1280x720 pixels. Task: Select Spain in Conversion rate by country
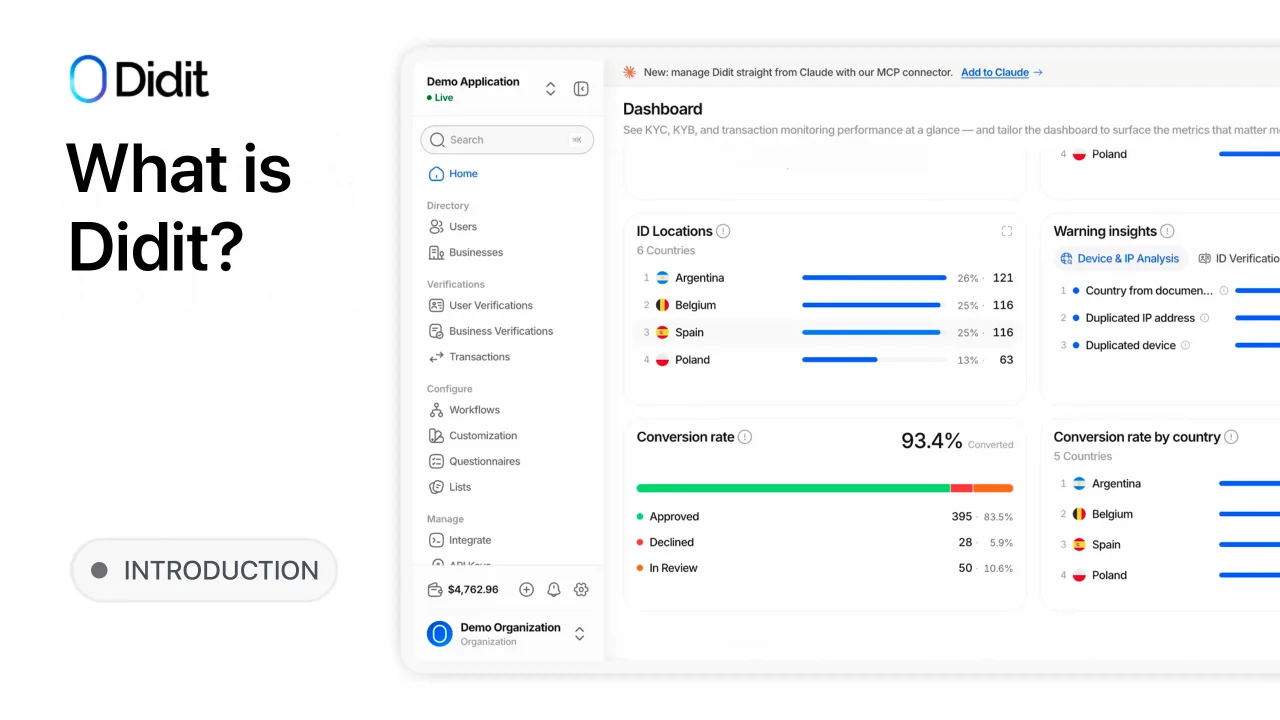(1169, 545)
